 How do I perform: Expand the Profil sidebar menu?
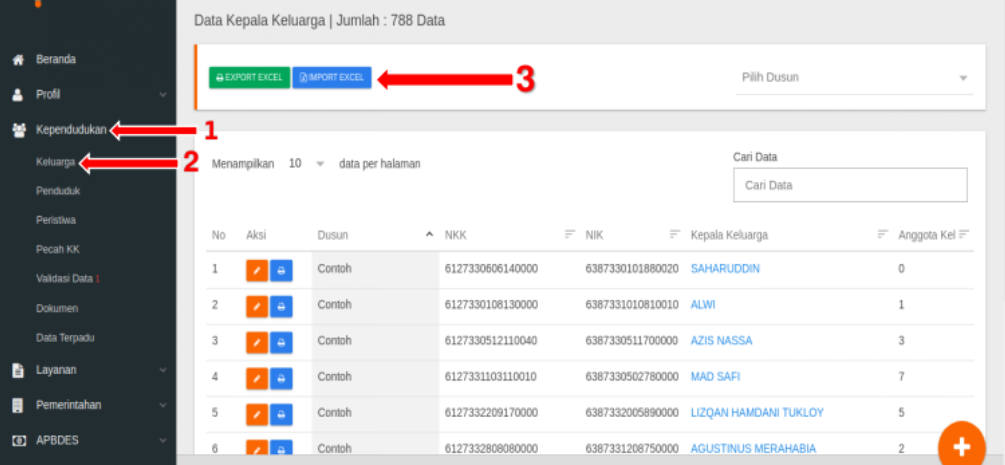(88, 94)
